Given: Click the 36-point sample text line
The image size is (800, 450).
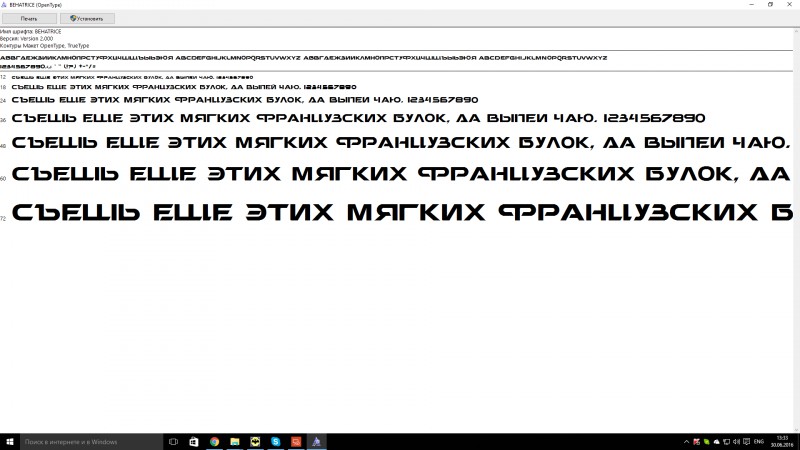Looking at the screenshot, I should pyautogui.click(x=358, y=118).
